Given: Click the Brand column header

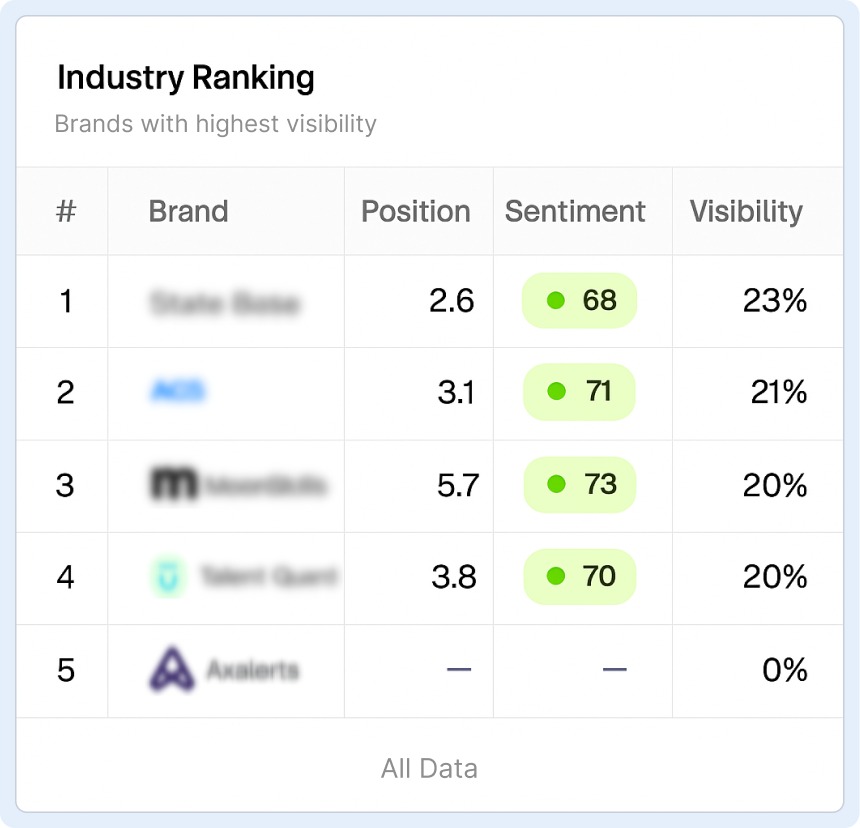Looking at the screenshot, I should tap(188, 212).
